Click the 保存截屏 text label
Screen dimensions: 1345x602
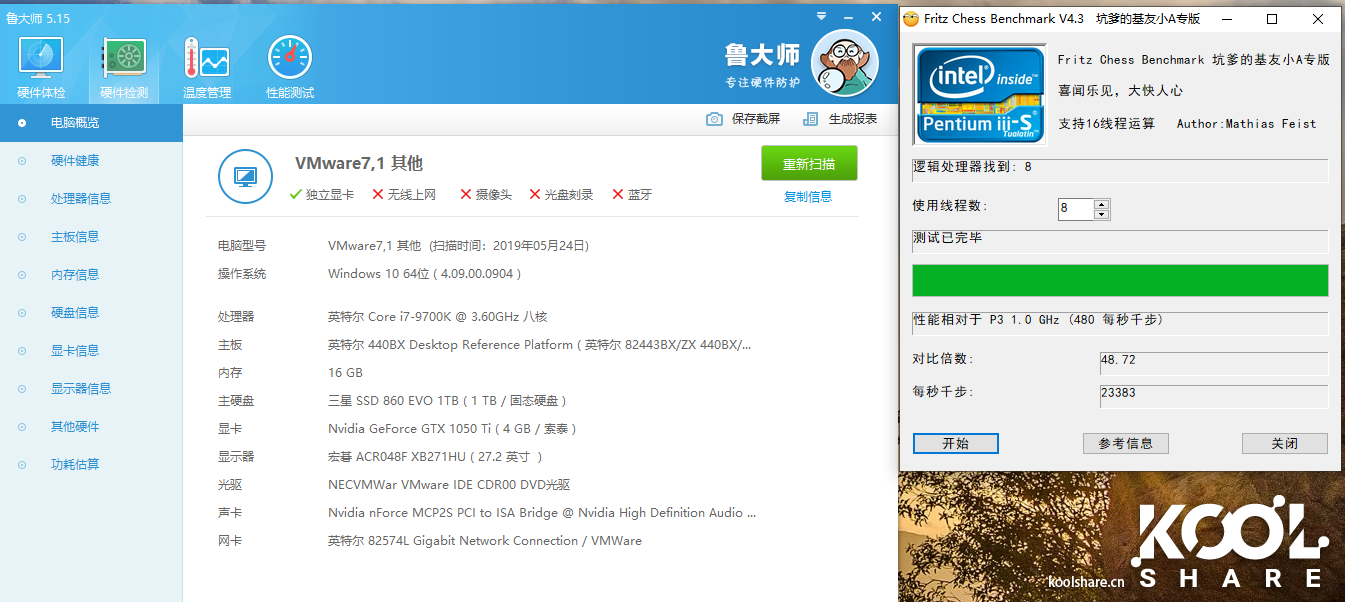[756, 119]
